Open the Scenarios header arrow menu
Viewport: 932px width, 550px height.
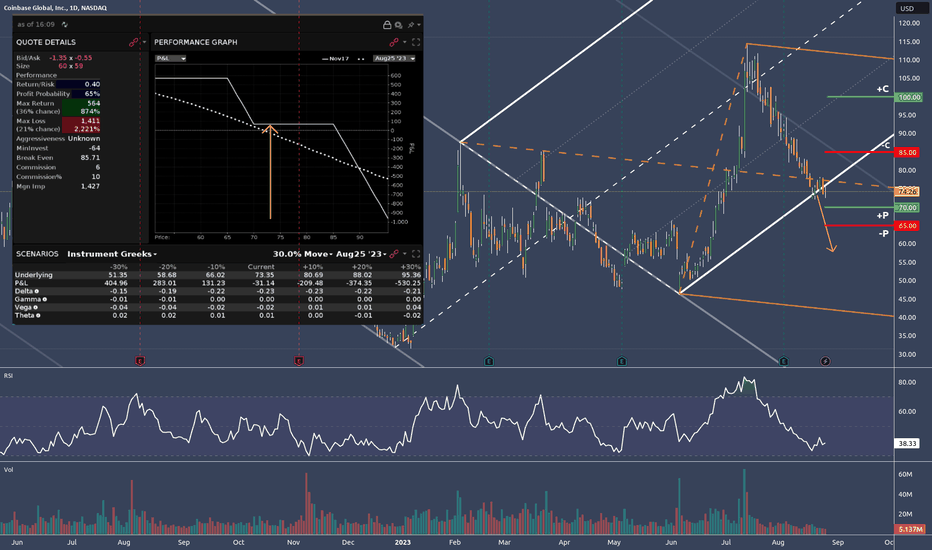pyautogui.click(x=405, y=254)
